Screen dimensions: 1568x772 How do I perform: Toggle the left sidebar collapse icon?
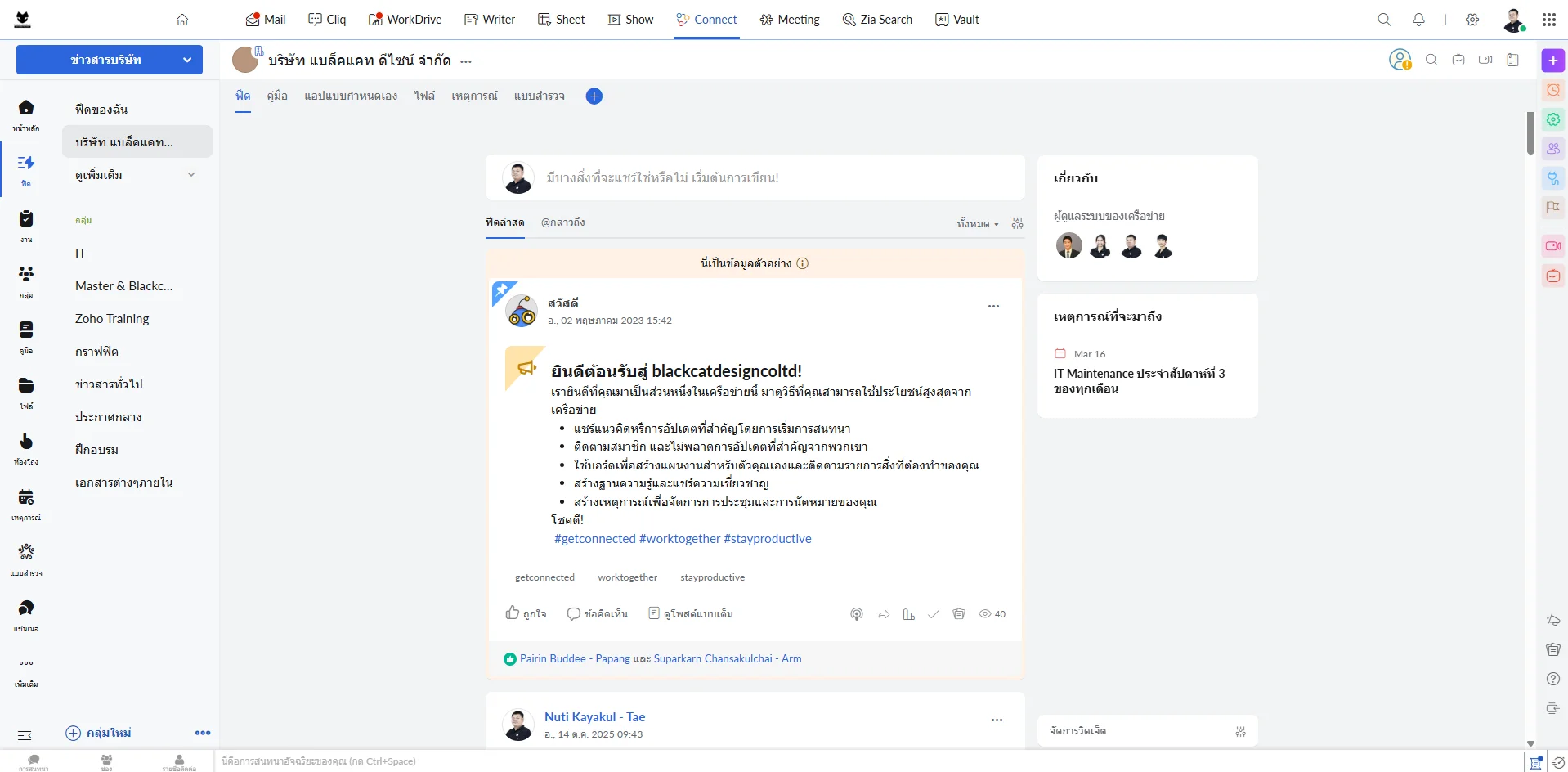coord(25,734)
